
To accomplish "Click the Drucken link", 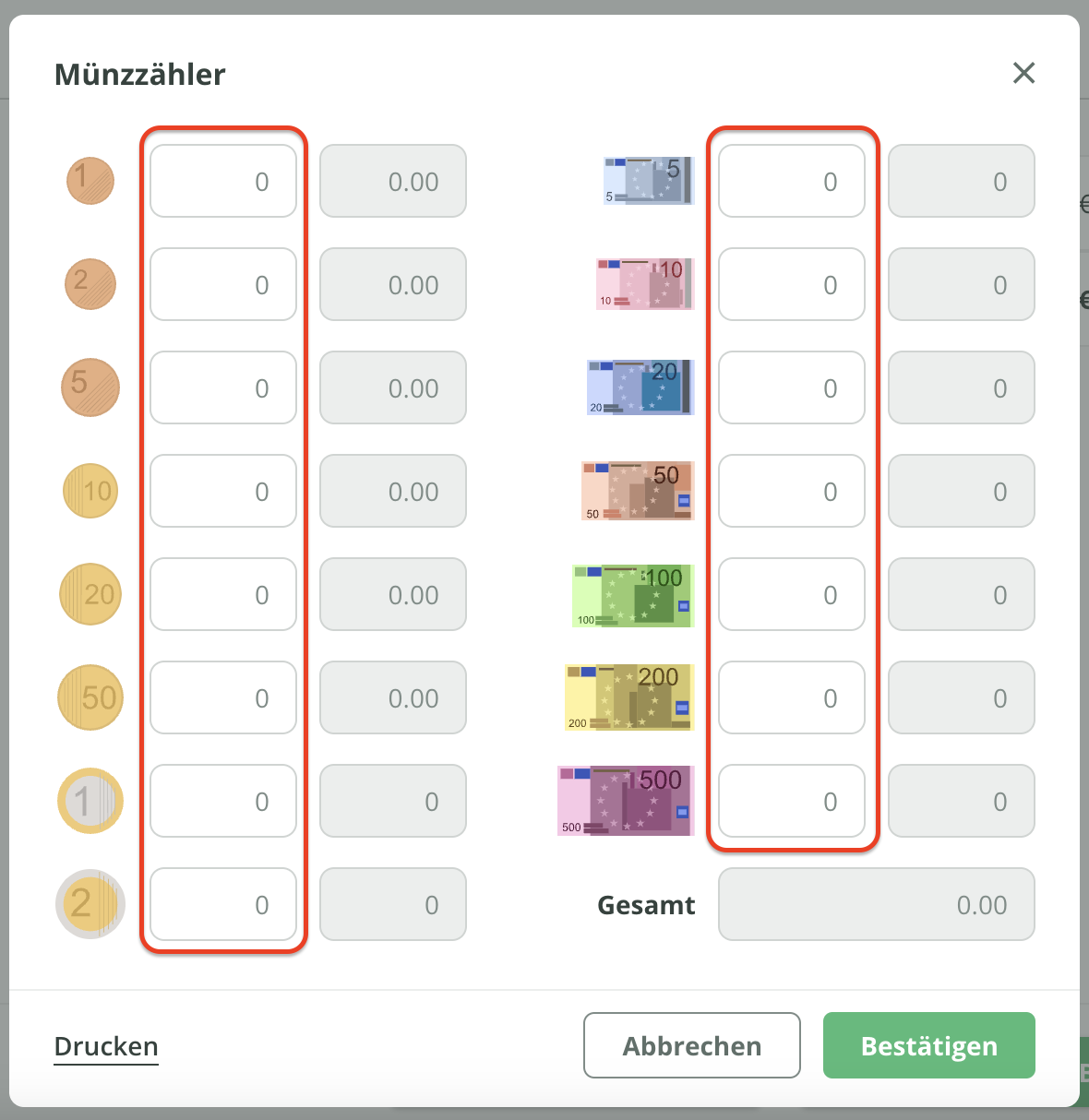I will [x=106, y=1046].
